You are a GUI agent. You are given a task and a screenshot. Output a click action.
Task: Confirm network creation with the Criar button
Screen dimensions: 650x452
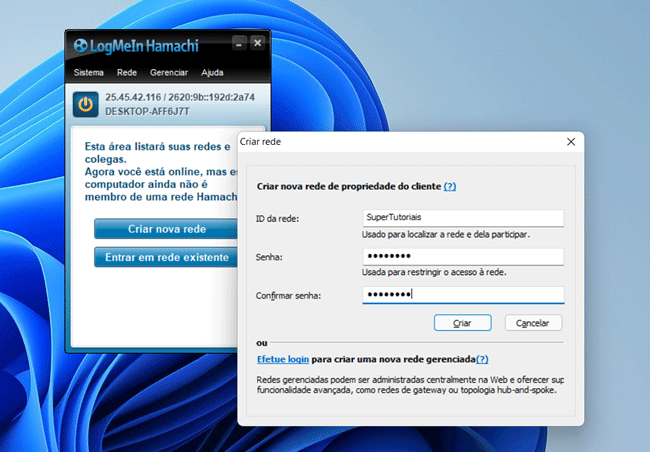pos(462,323)
